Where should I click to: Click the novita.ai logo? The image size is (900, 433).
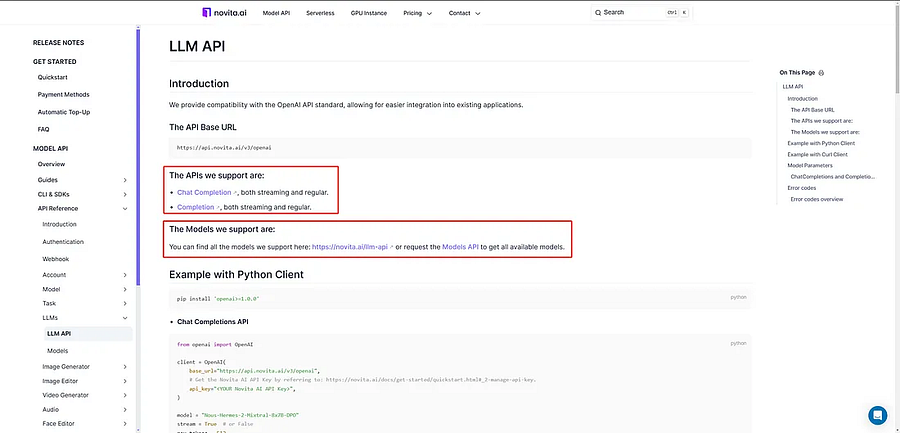tap(224, 13)
